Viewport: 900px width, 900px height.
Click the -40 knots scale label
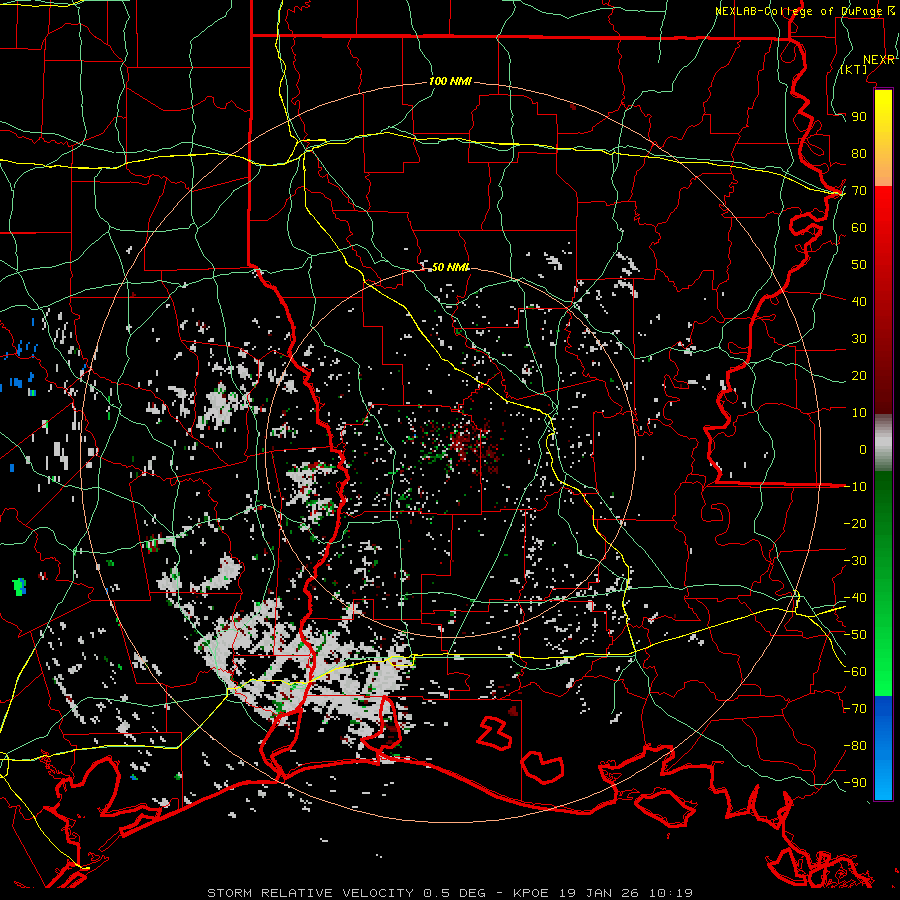(855, 598)
